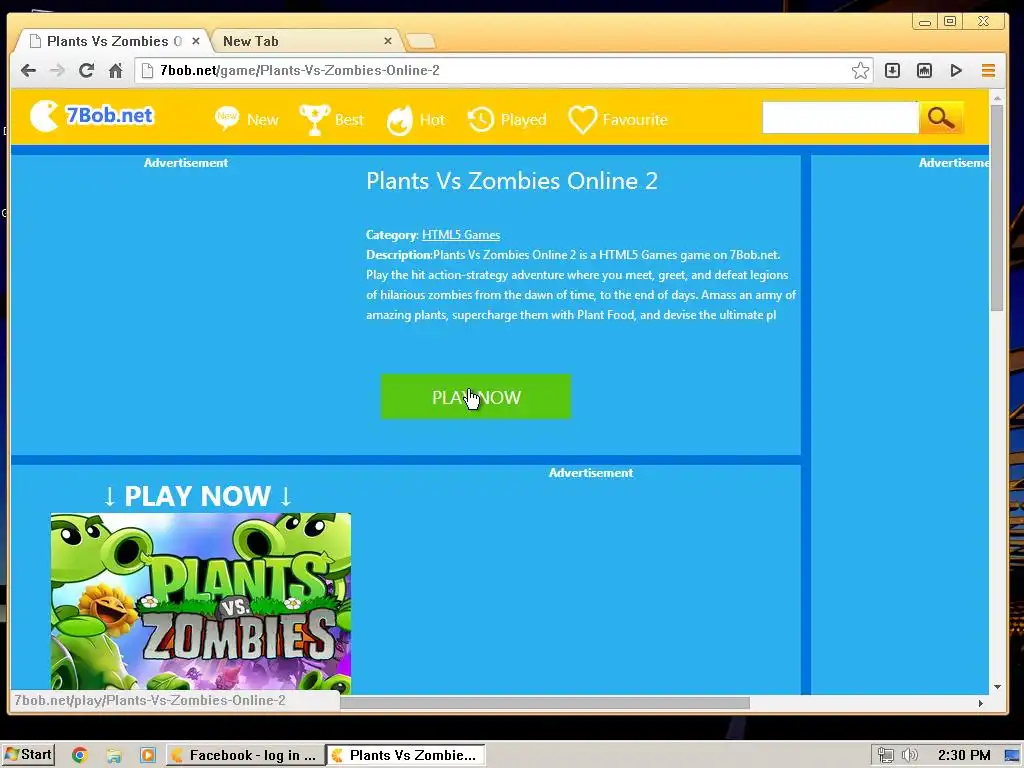Screen dimensions: 1024x768
Task: Close the Plants Vs Zombies tab
Action: [195, 41]
